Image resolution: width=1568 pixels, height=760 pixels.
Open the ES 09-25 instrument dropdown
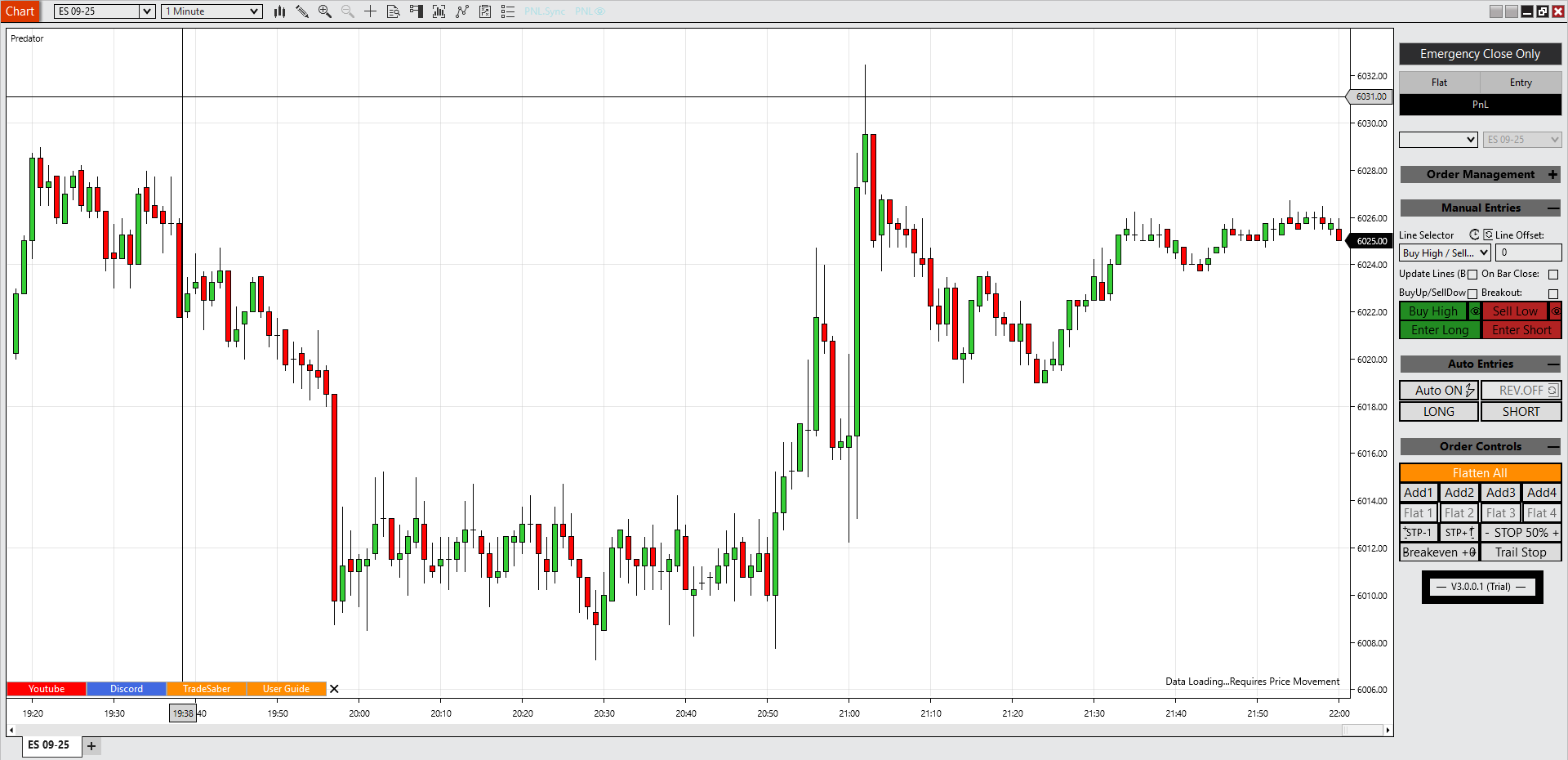104,11
